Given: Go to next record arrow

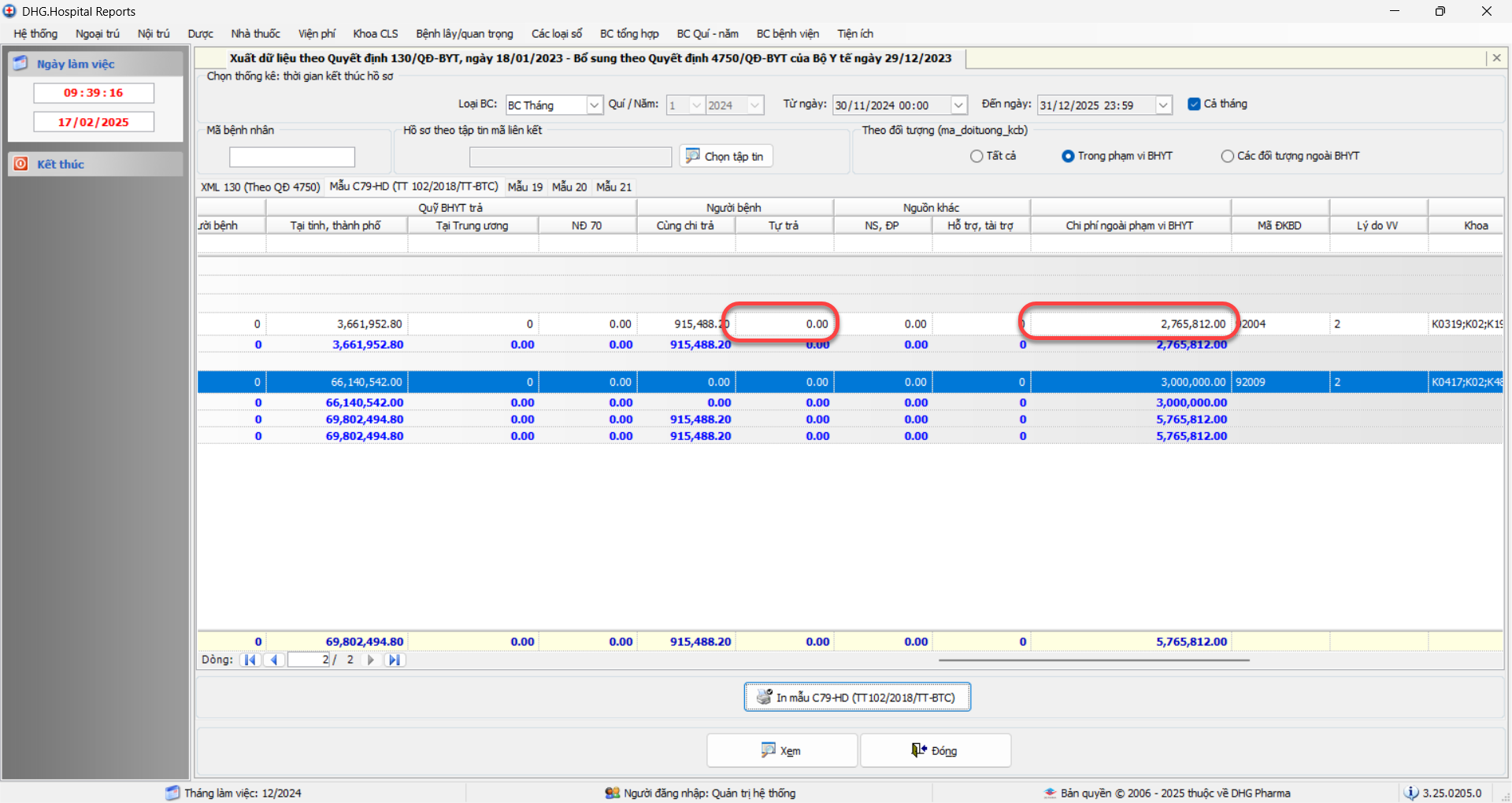Looking at the screenshot, I should (370, 660).
